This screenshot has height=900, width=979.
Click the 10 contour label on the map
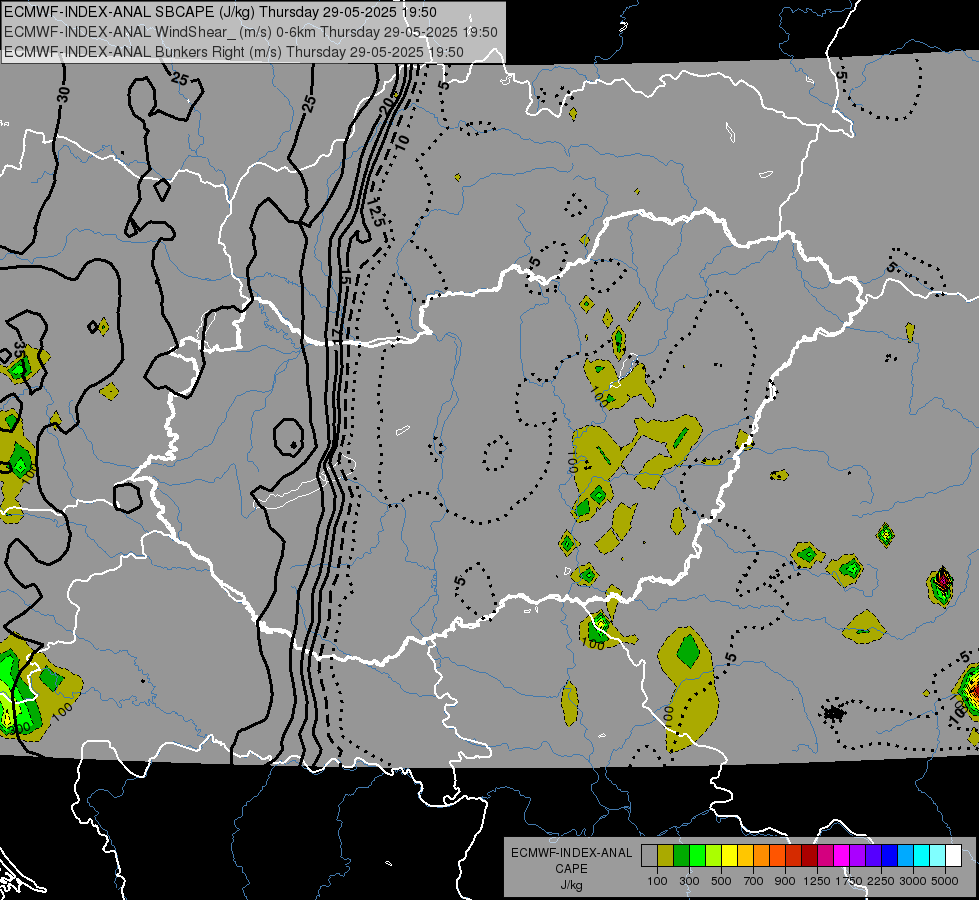[x=402, y=141]
